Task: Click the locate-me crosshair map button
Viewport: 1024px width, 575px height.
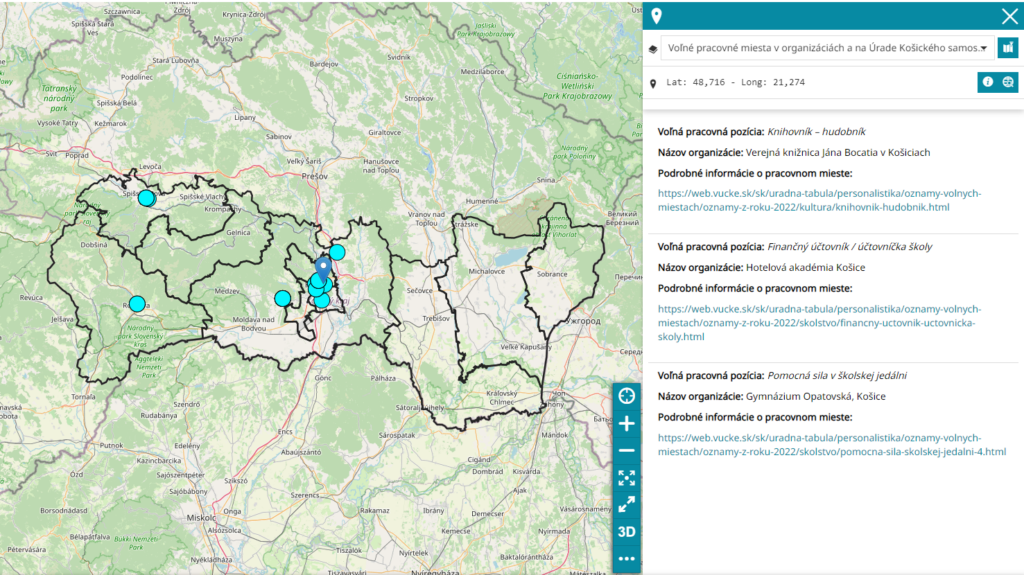Action: (x=626, y=396)
